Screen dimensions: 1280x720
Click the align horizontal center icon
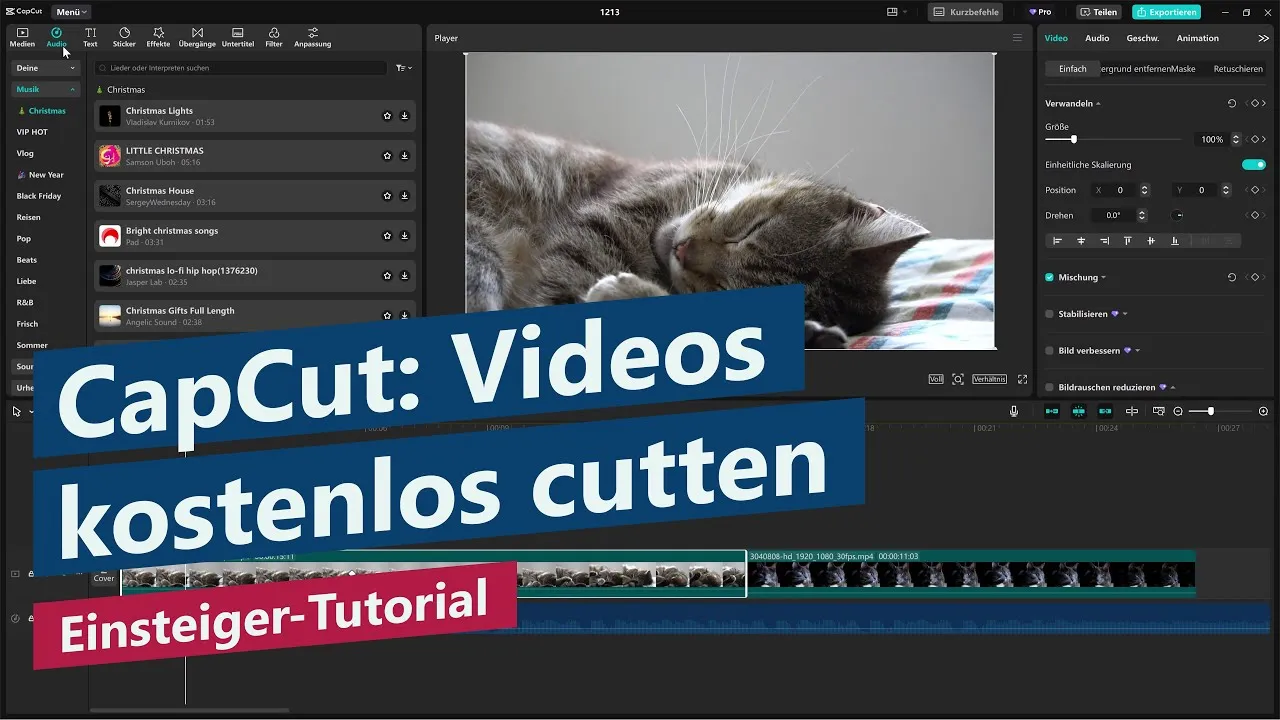pyautogui.click(x=1081, y=241)
